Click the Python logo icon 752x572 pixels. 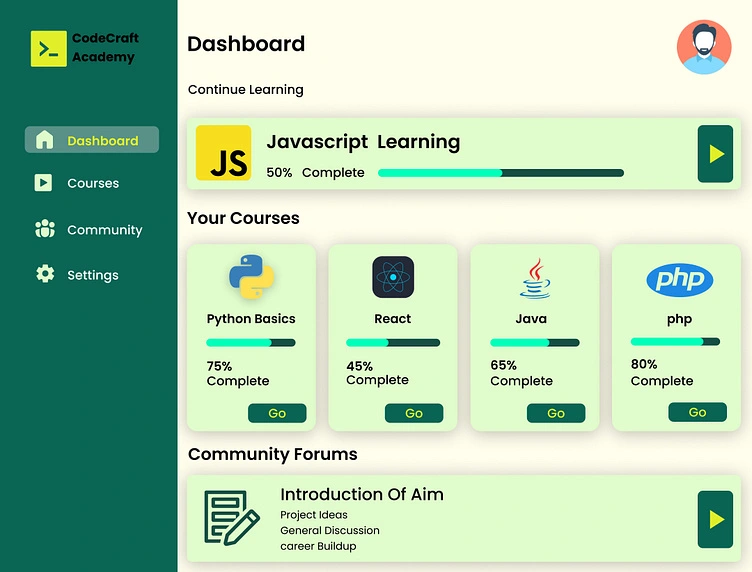[x=251, y=276]
